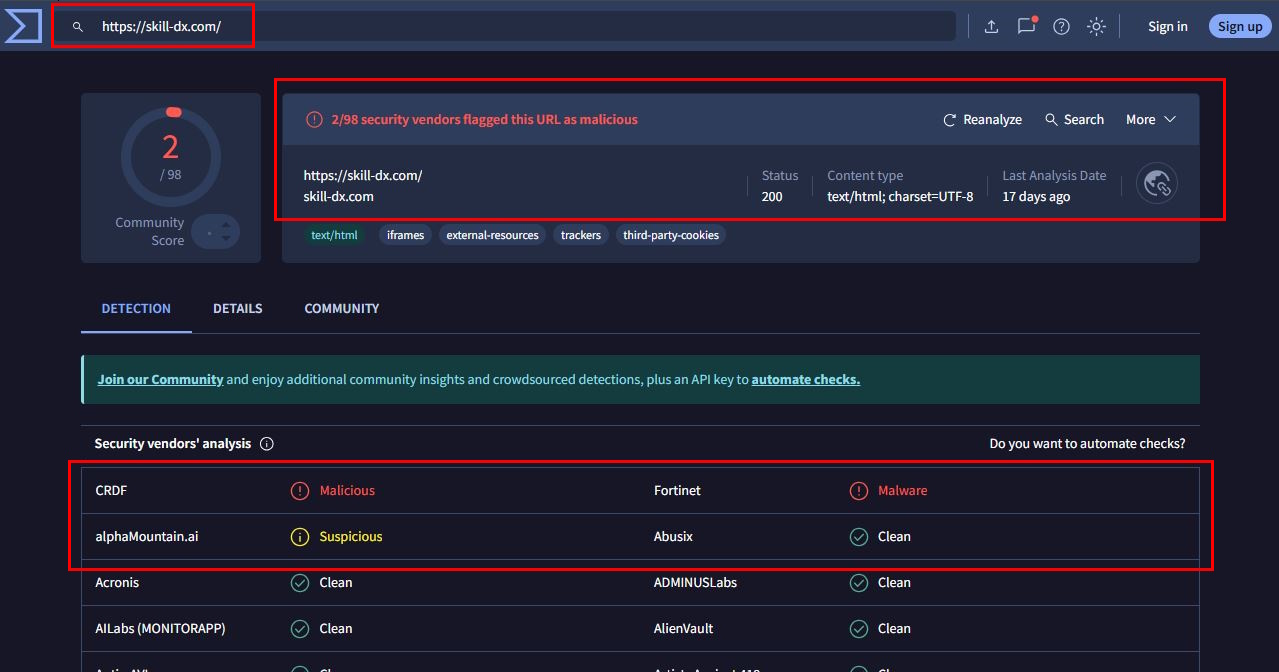The height and width of the screenshot is (672, 1279).
Task: Click the Sign up button
Action: (x=1240, y=27)
